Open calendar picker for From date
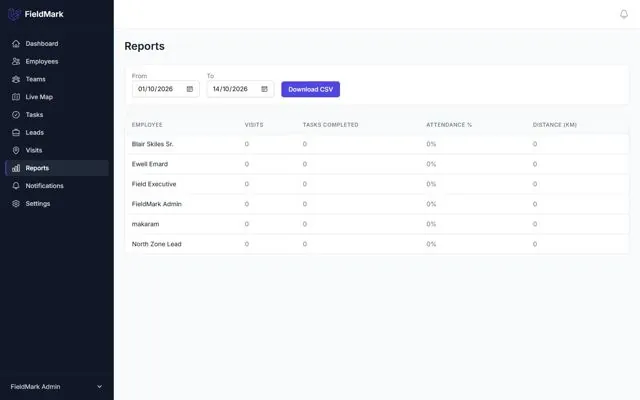640x400 pixels. (x=190, y=89)
